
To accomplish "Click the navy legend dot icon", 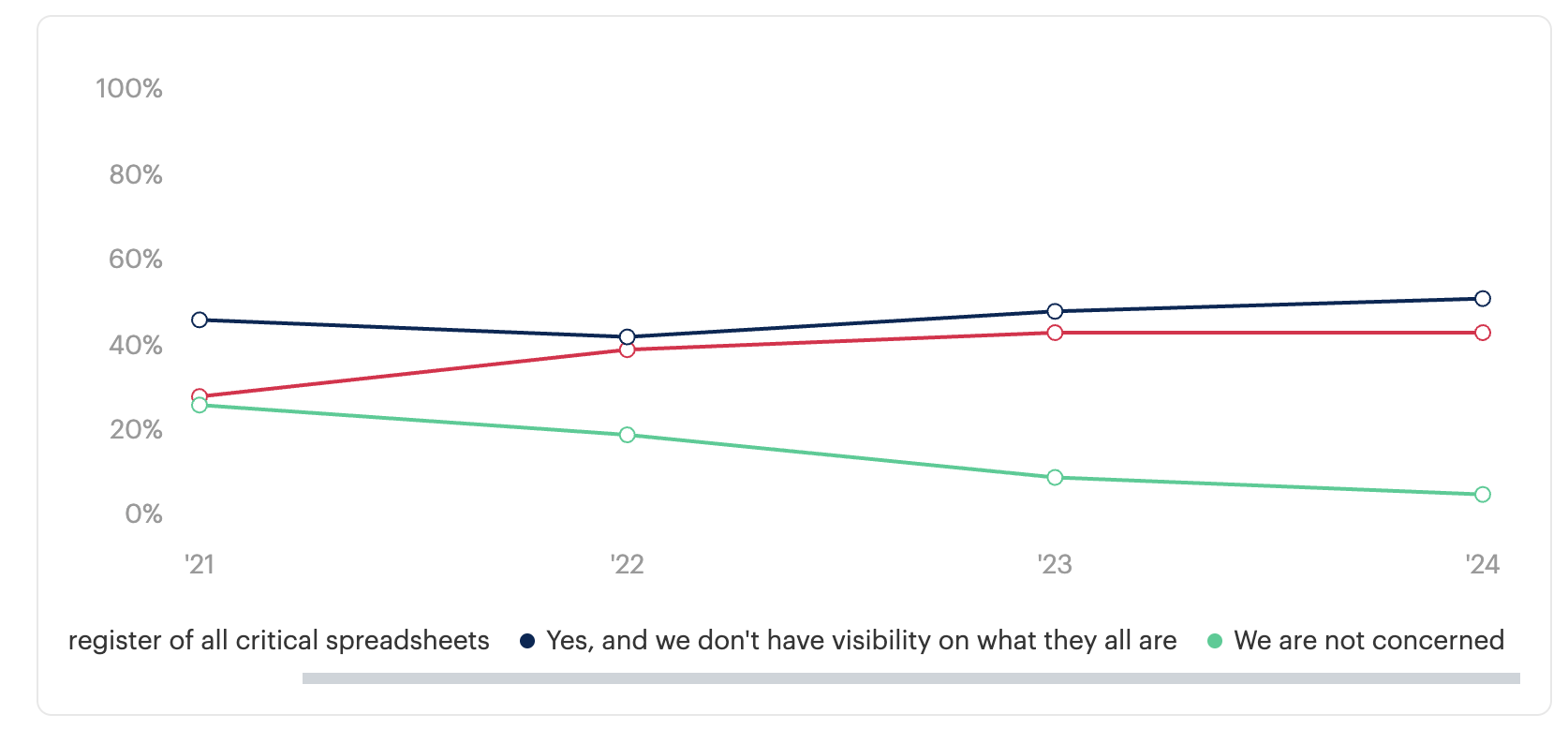I will pyautogui.click(x=527, y=641).
